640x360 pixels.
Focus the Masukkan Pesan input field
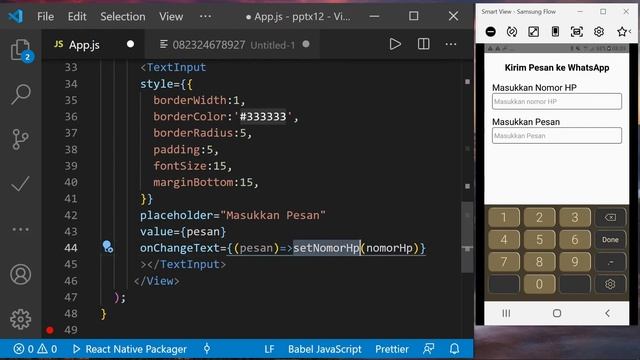point(557,136)
